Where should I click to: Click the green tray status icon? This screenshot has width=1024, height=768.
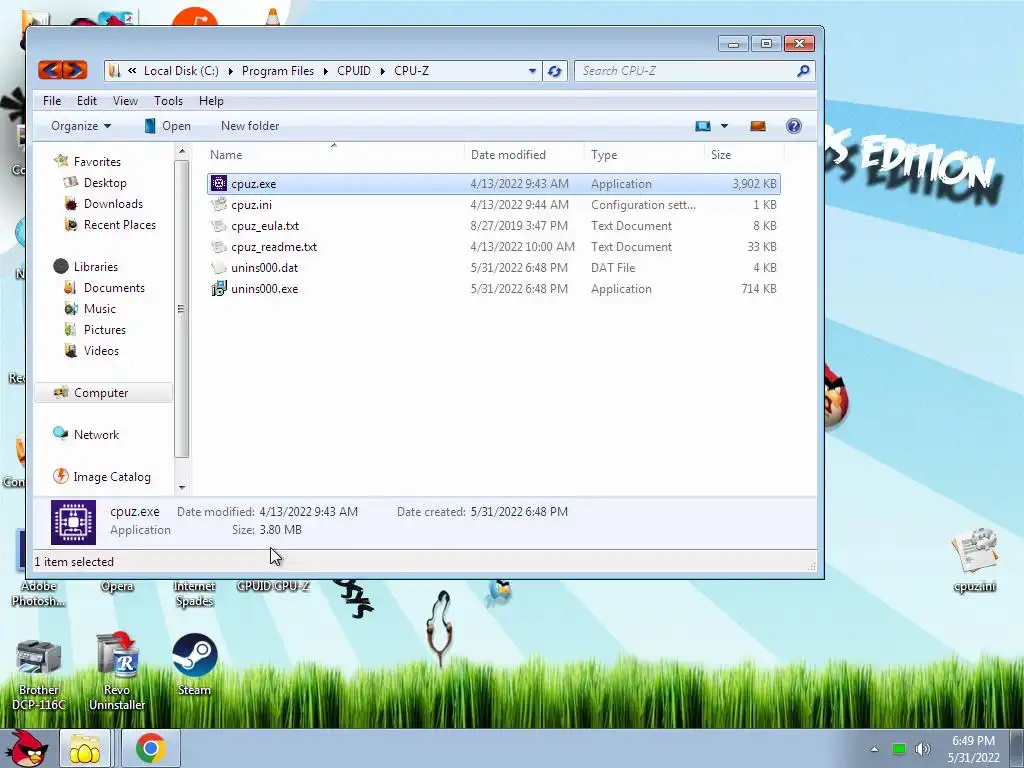[x=899, y=749]
